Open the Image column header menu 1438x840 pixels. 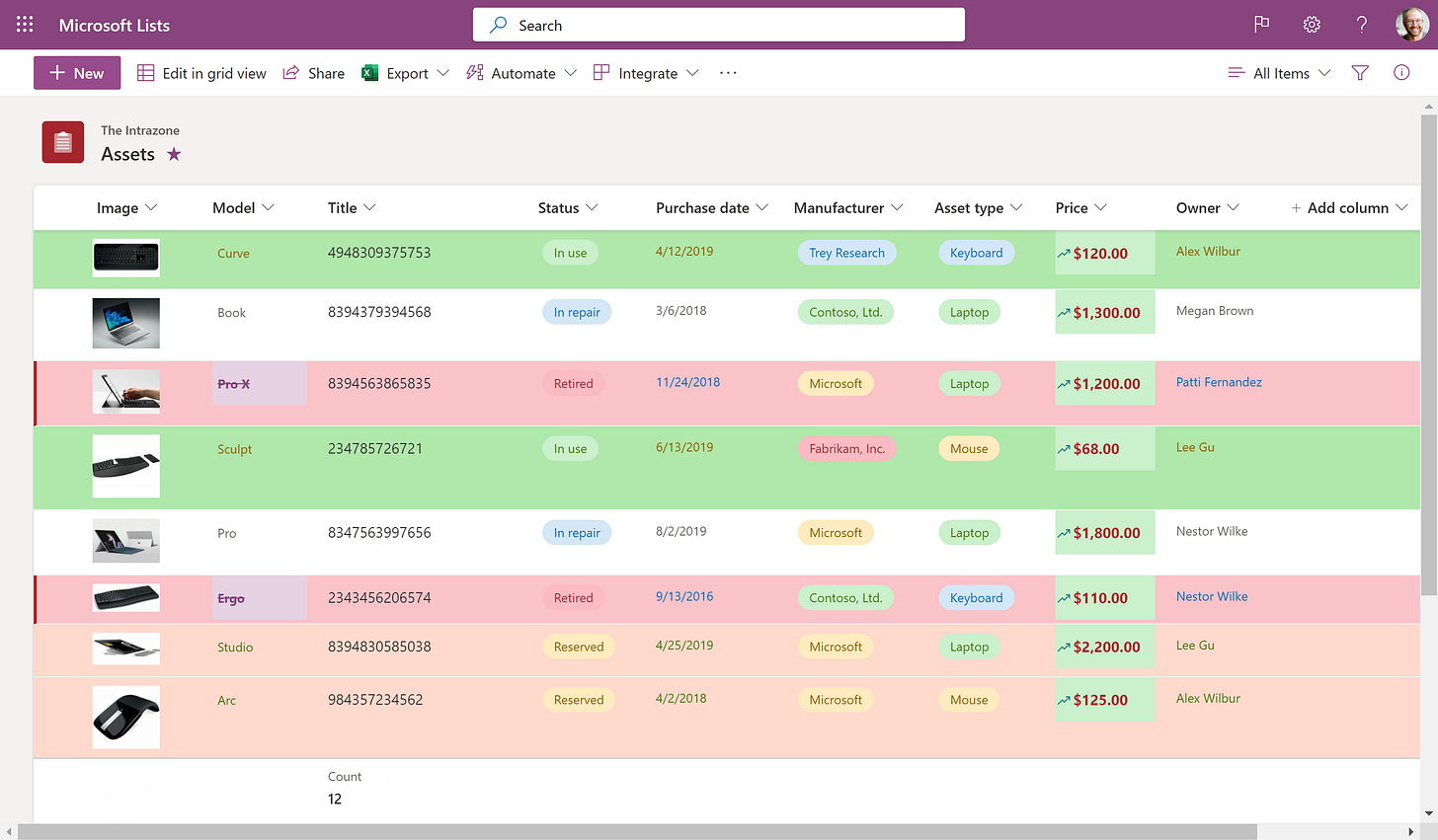(126, 208)
